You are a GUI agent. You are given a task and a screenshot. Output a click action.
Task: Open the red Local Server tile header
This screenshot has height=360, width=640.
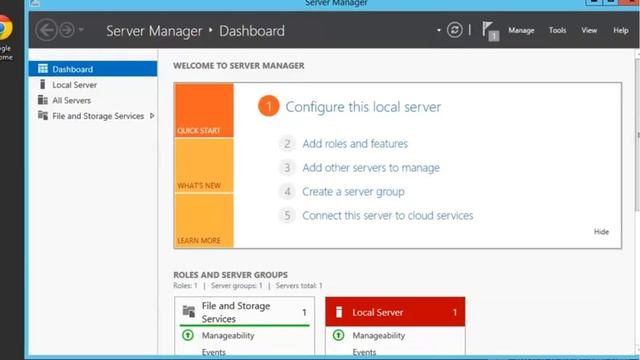coord(395,312)
